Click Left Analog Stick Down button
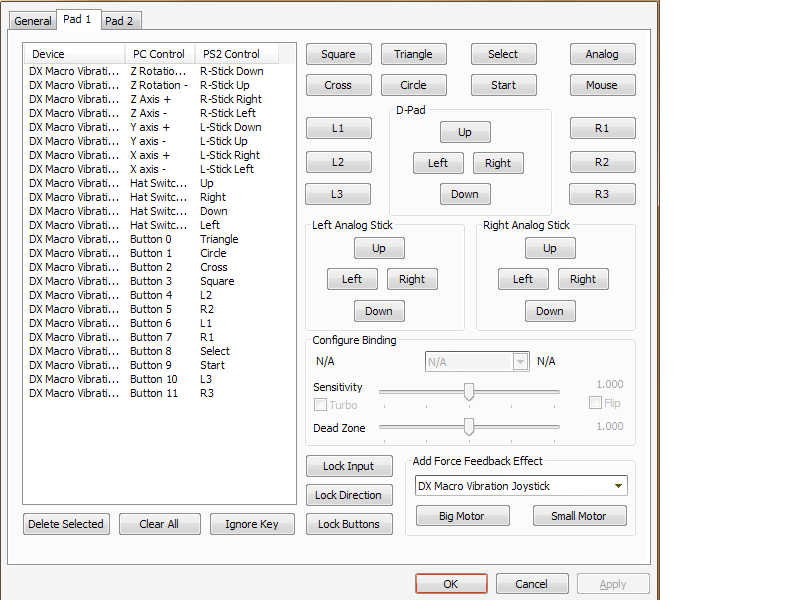 [378, 311]
